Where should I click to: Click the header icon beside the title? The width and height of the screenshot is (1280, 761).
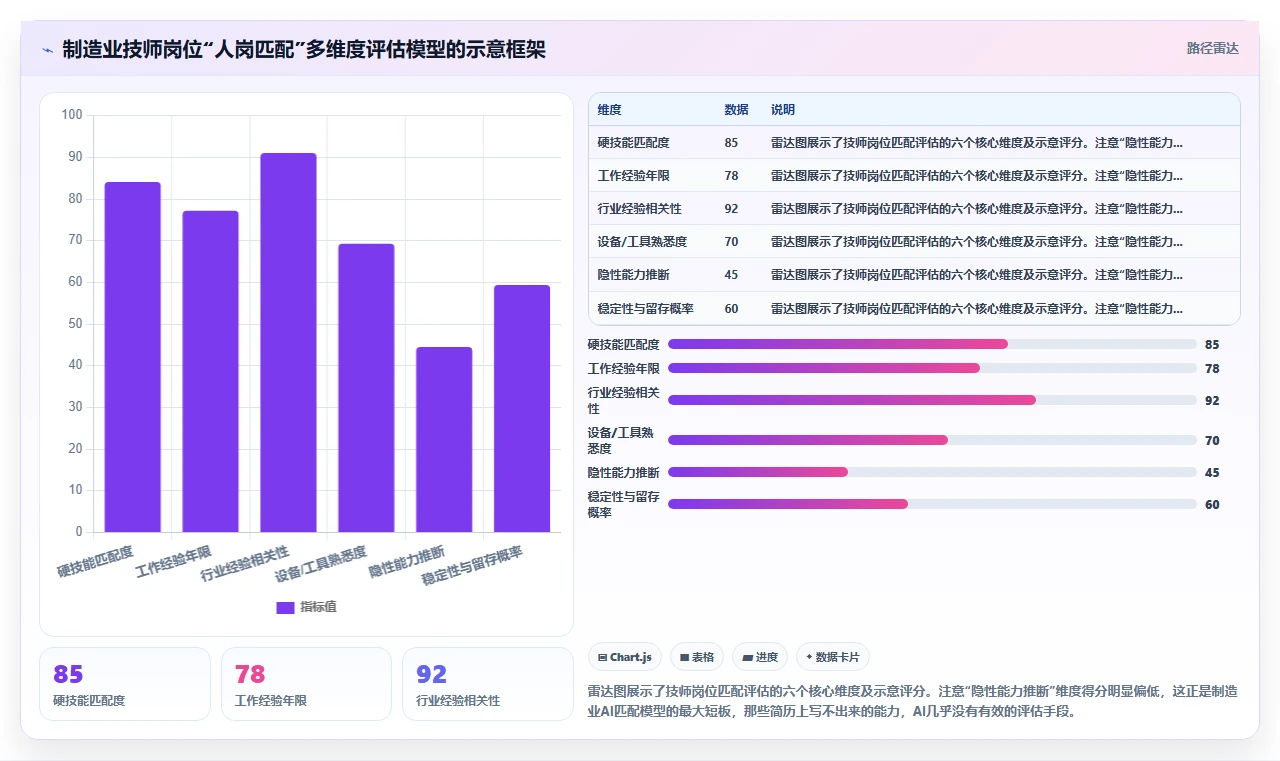[x=47, y=50]
